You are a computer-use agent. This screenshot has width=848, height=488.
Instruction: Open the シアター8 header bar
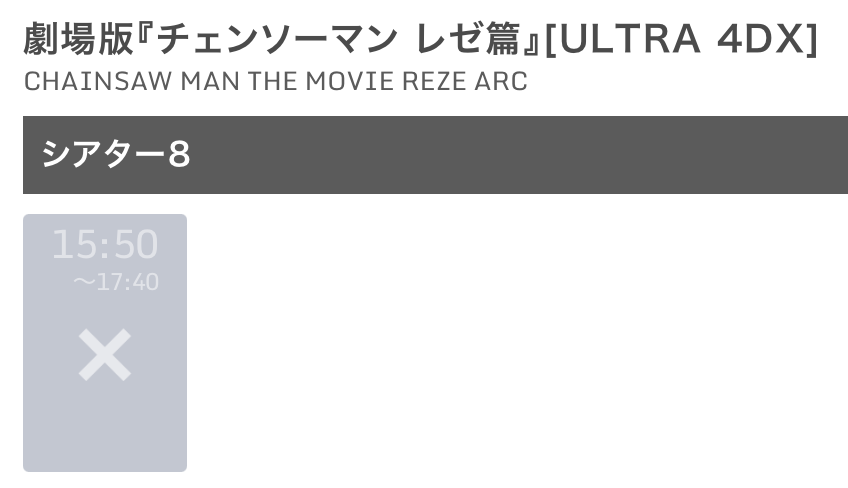tap(435, 155)
